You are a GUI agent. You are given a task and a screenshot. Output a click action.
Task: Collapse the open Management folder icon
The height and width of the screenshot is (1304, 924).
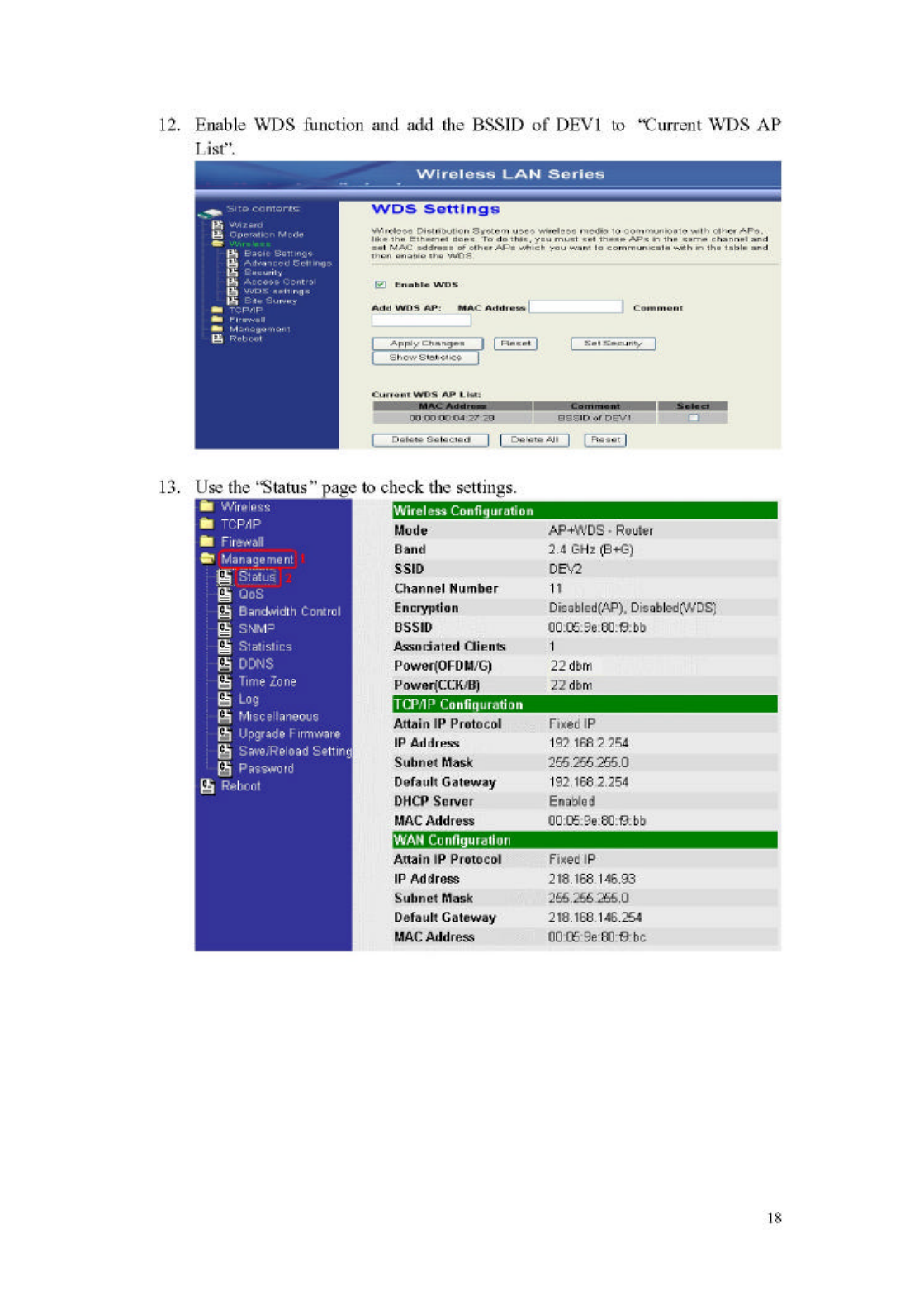pos(207,559)
